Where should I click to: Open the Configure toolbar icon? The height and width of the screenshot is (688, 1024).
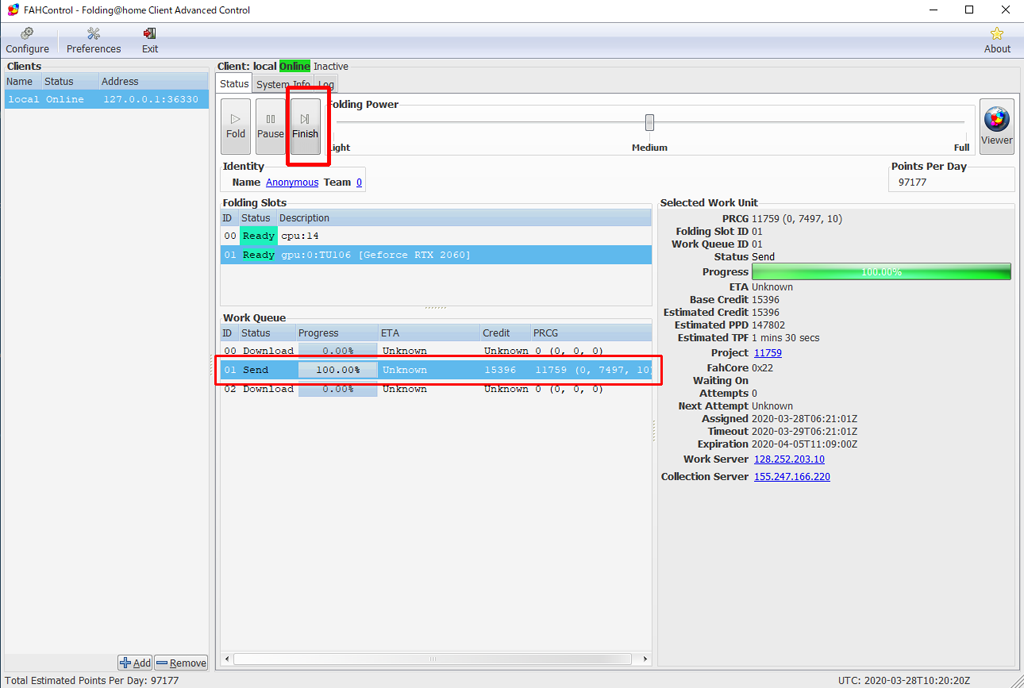27,41
